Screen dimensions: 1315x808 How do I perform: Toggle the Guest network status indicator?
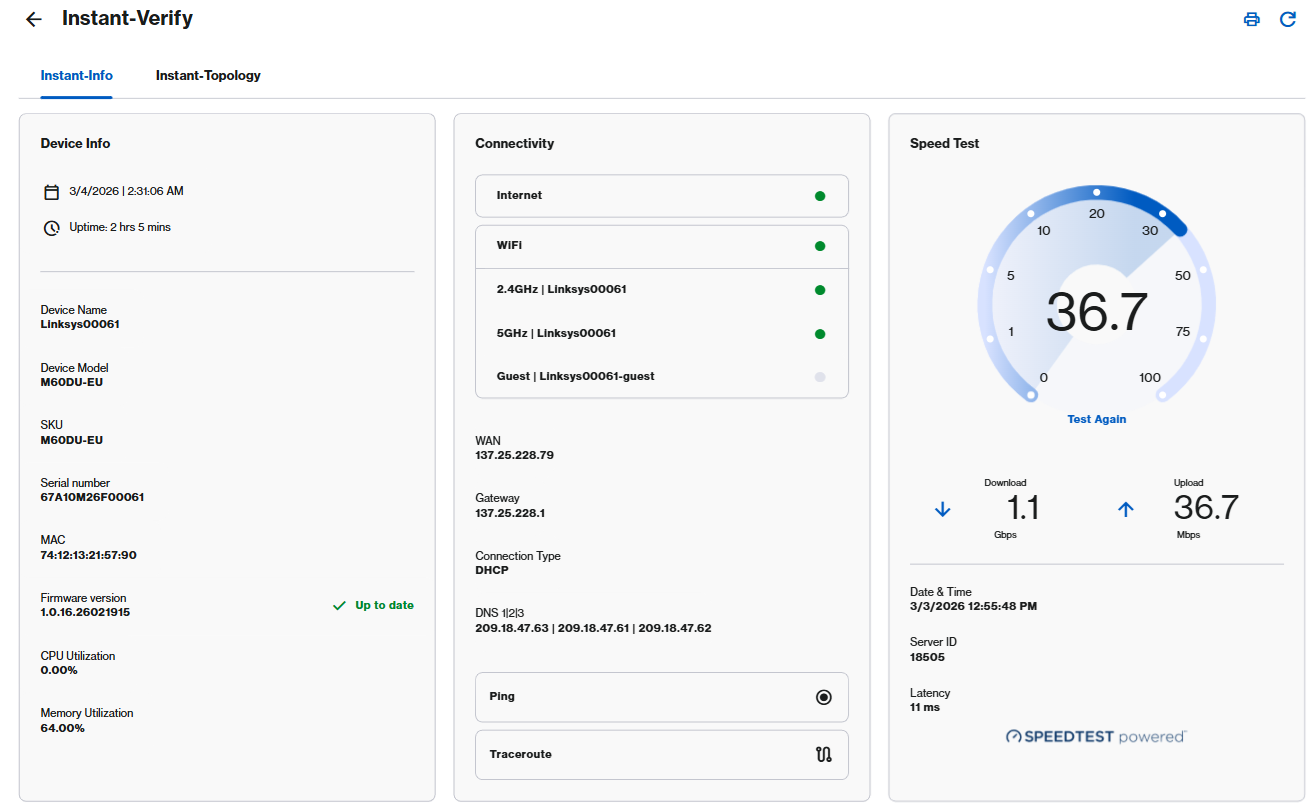820,377
